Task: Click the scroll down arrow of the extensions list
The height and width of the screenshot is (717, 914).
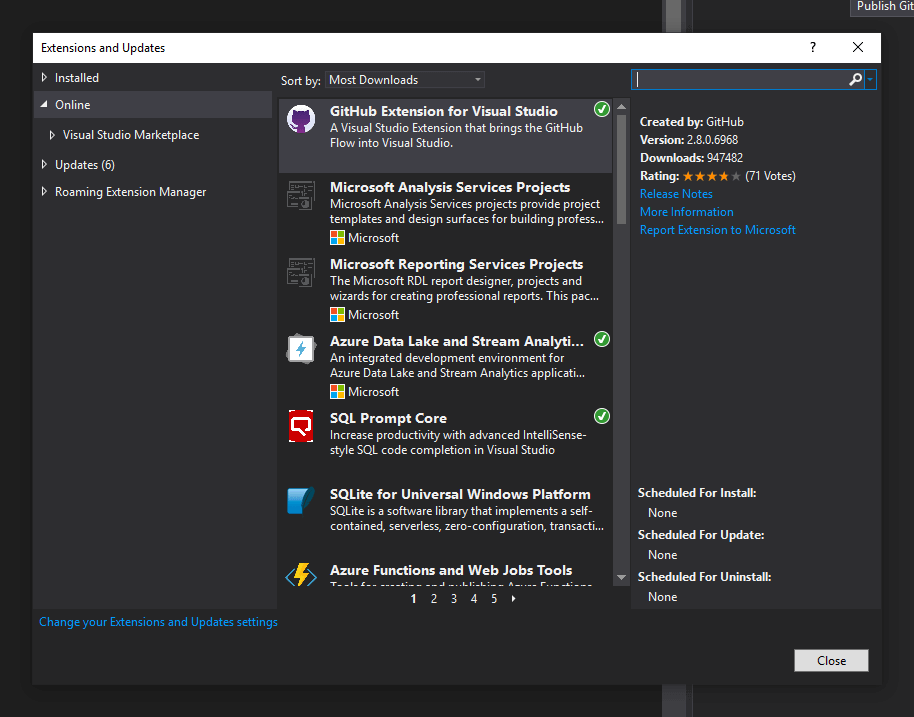Action: click(621, 578)
